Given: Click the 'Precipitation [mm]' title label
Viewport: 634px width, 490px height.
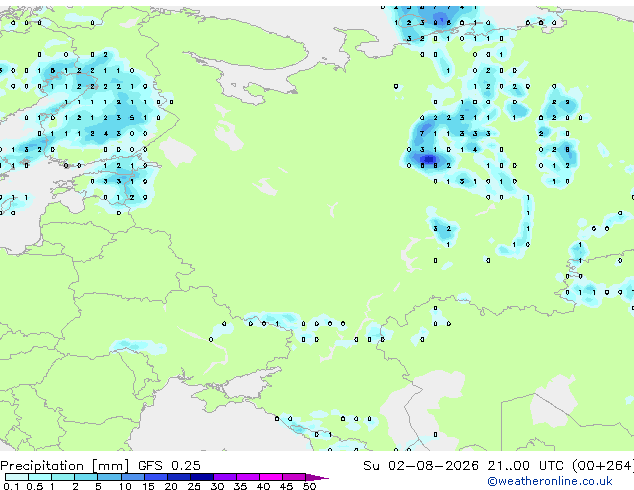Looking at the screenshot, I should point(65,466).
